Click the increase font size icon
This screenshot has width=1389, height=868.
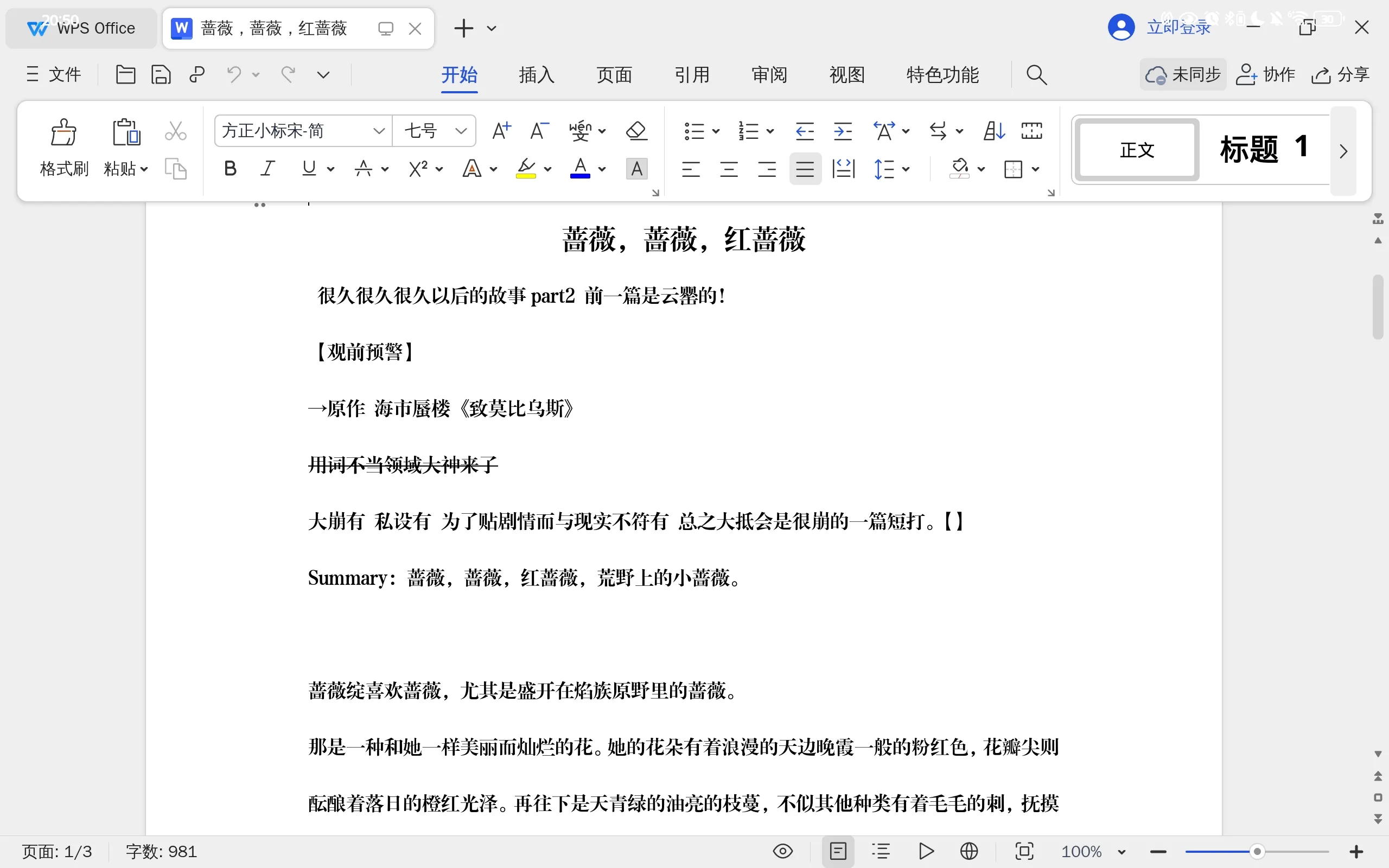tap(501, 131)
